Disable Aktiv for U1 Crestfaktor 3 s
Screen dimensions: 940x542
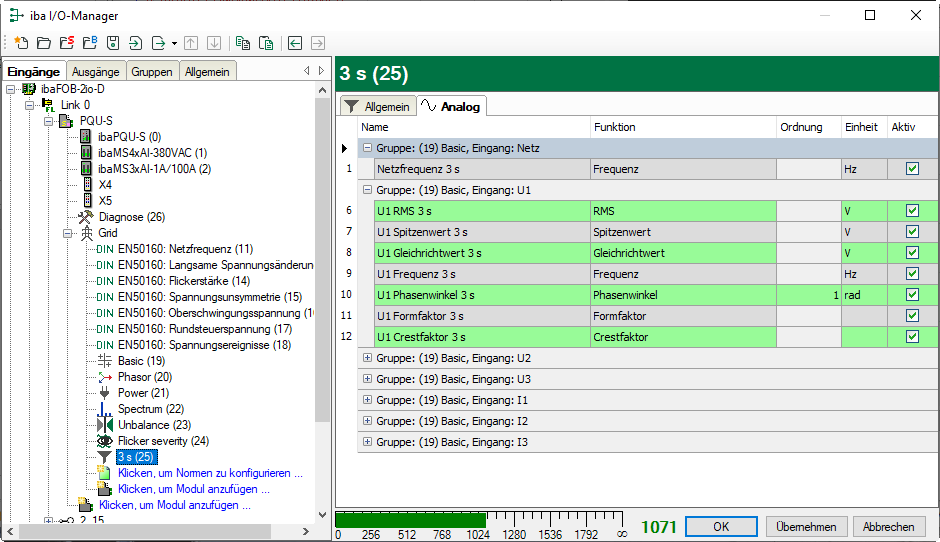[x=912, y=337]
